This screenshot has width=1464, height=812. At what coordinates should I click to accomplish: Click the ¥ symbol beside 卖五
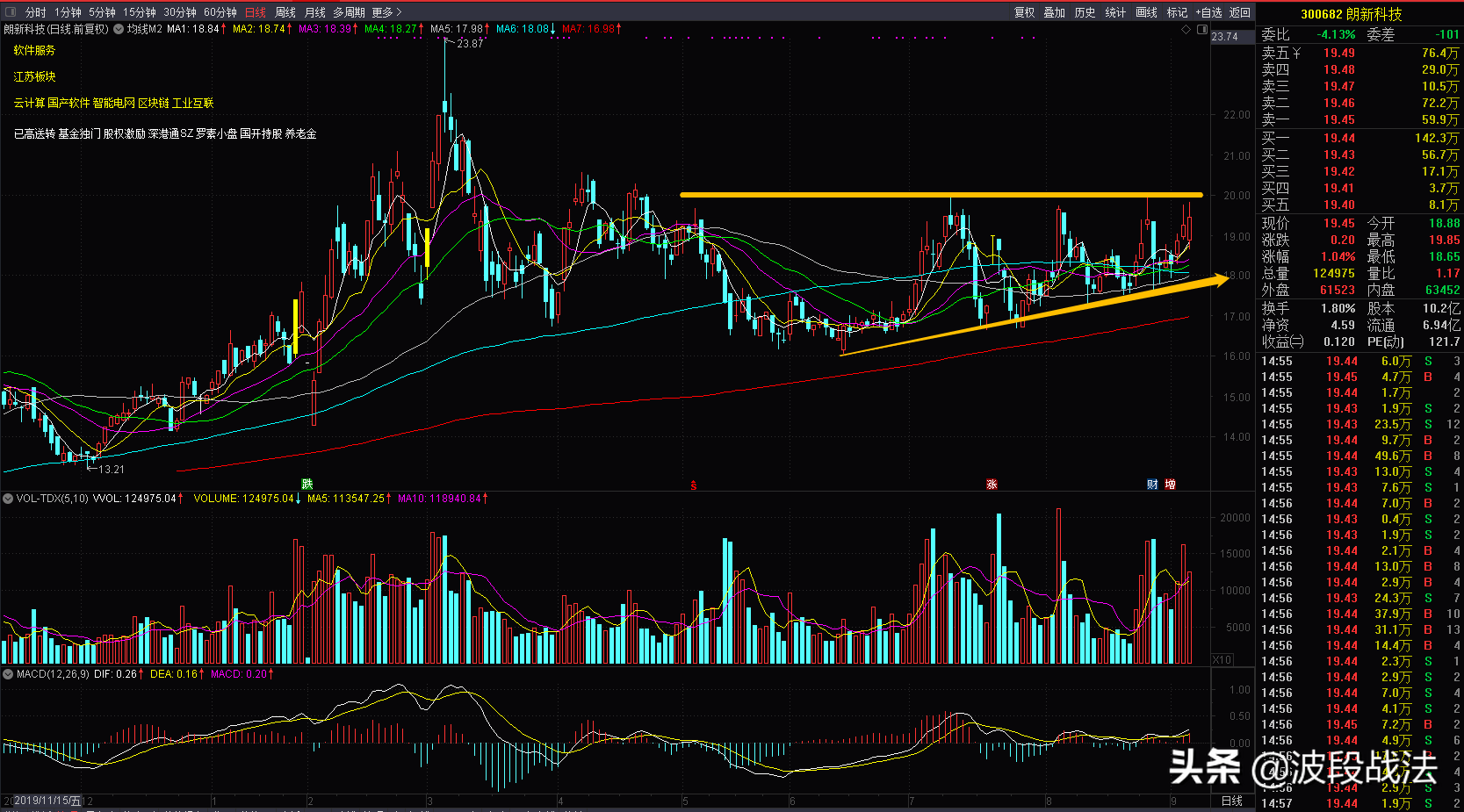click(1296, 54)
